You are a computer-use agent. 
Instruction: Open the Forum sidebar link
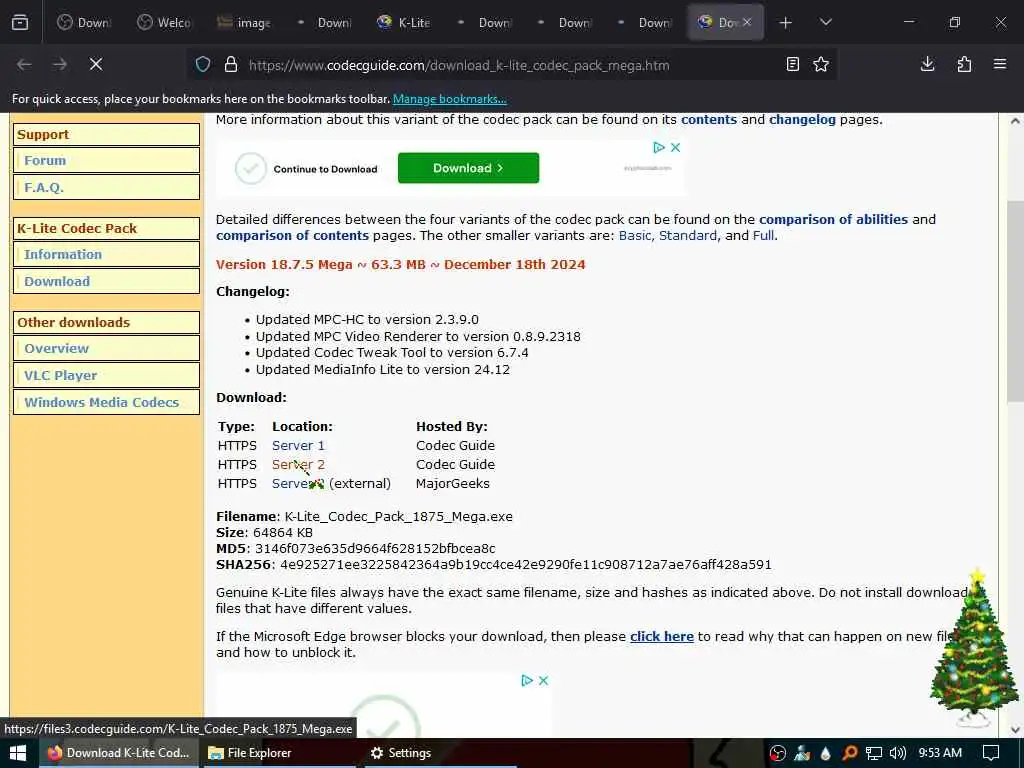(106, 160)
